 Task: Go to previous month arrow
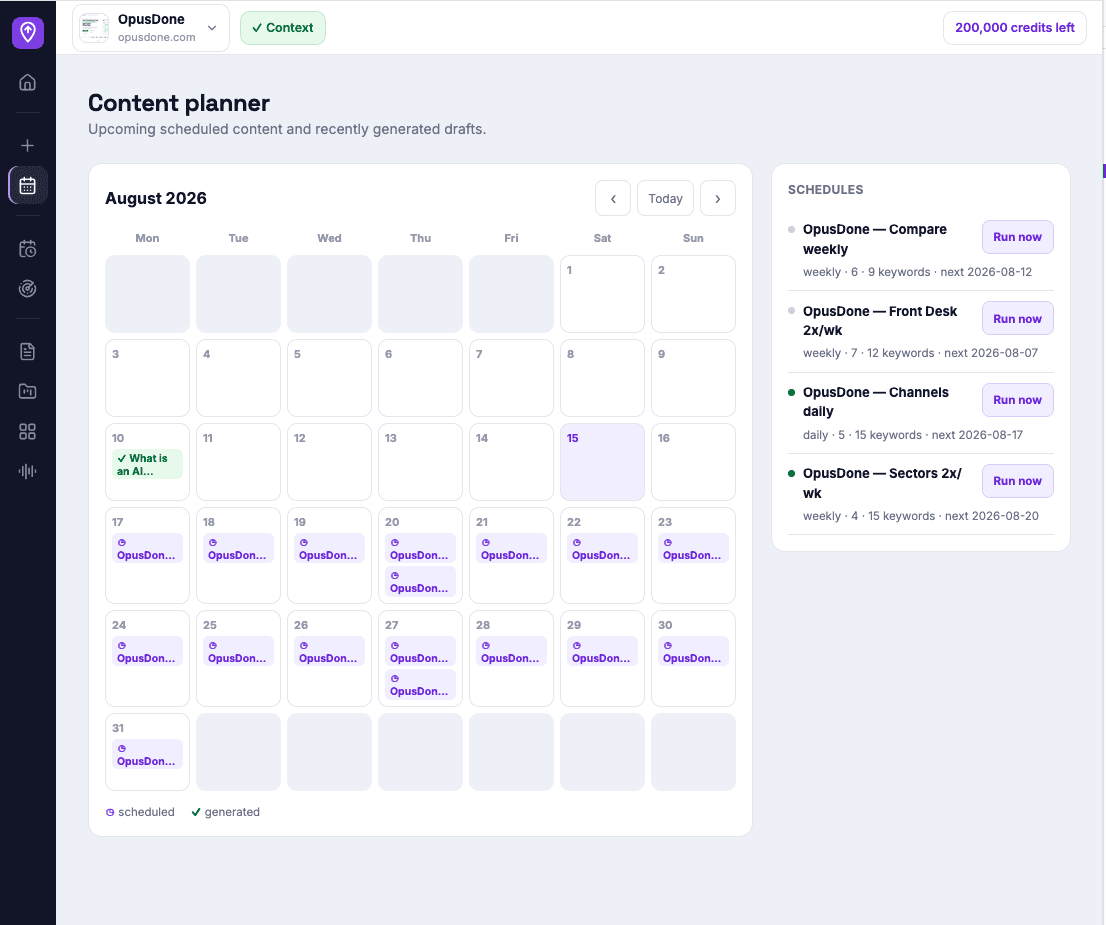[x=613, y=198]
